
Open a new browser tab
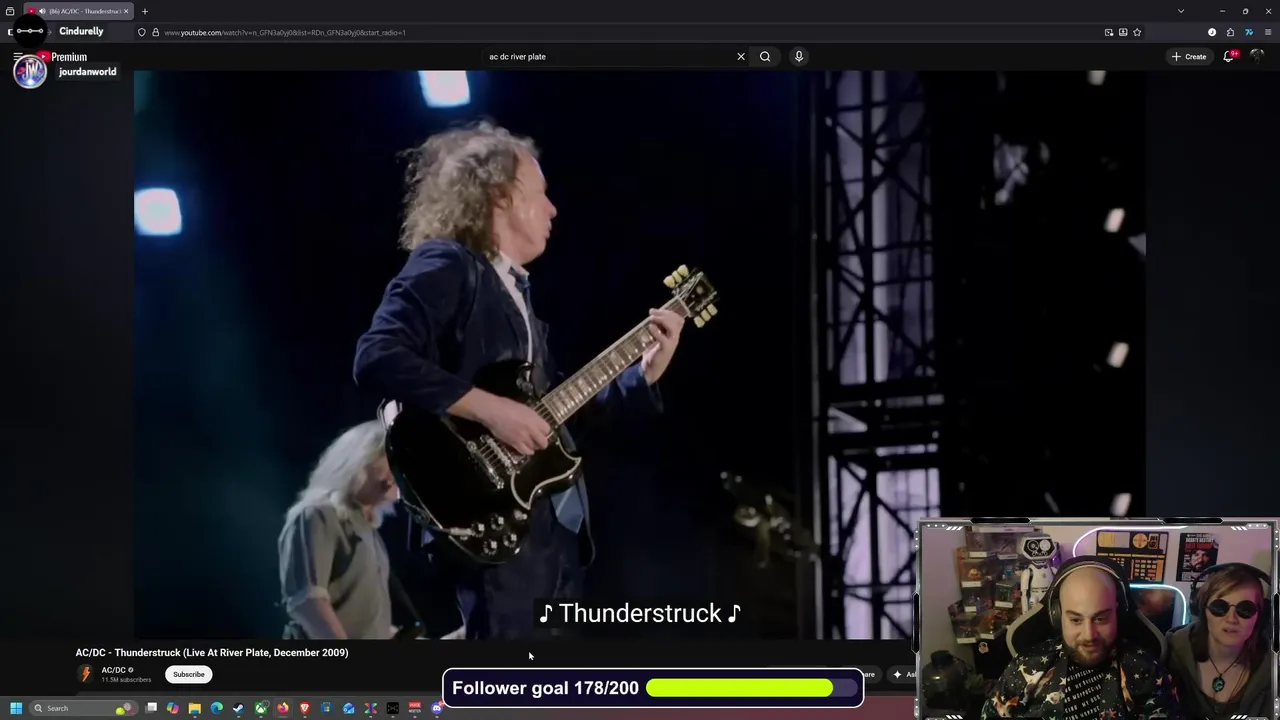tap(144, 11)
